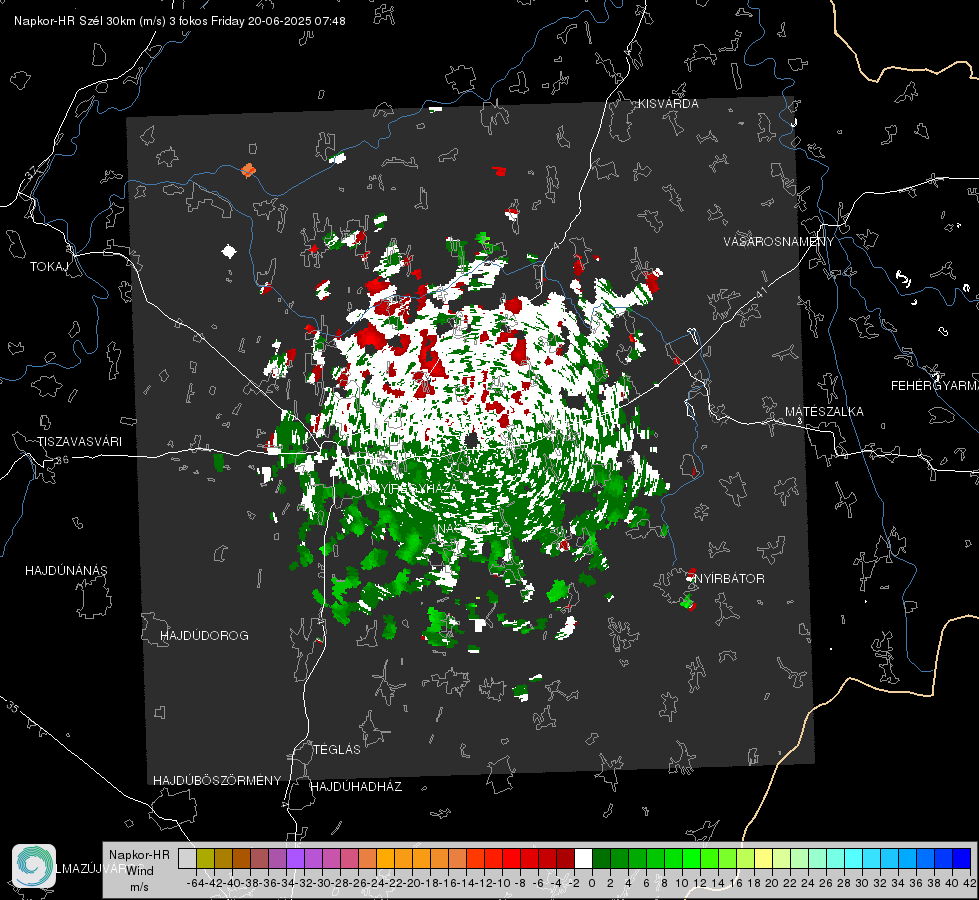The height and width of the screenshot is (900, 979).
Task: Click the radar title text with date 20-06-2025
Action: [x=180, y=21]
